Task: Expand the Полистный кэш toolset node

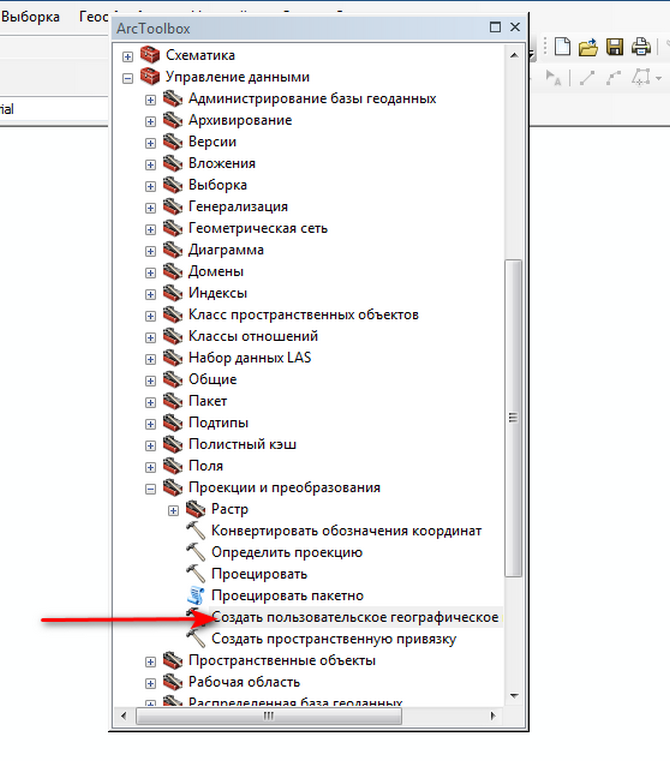Action: coord(151,446)
